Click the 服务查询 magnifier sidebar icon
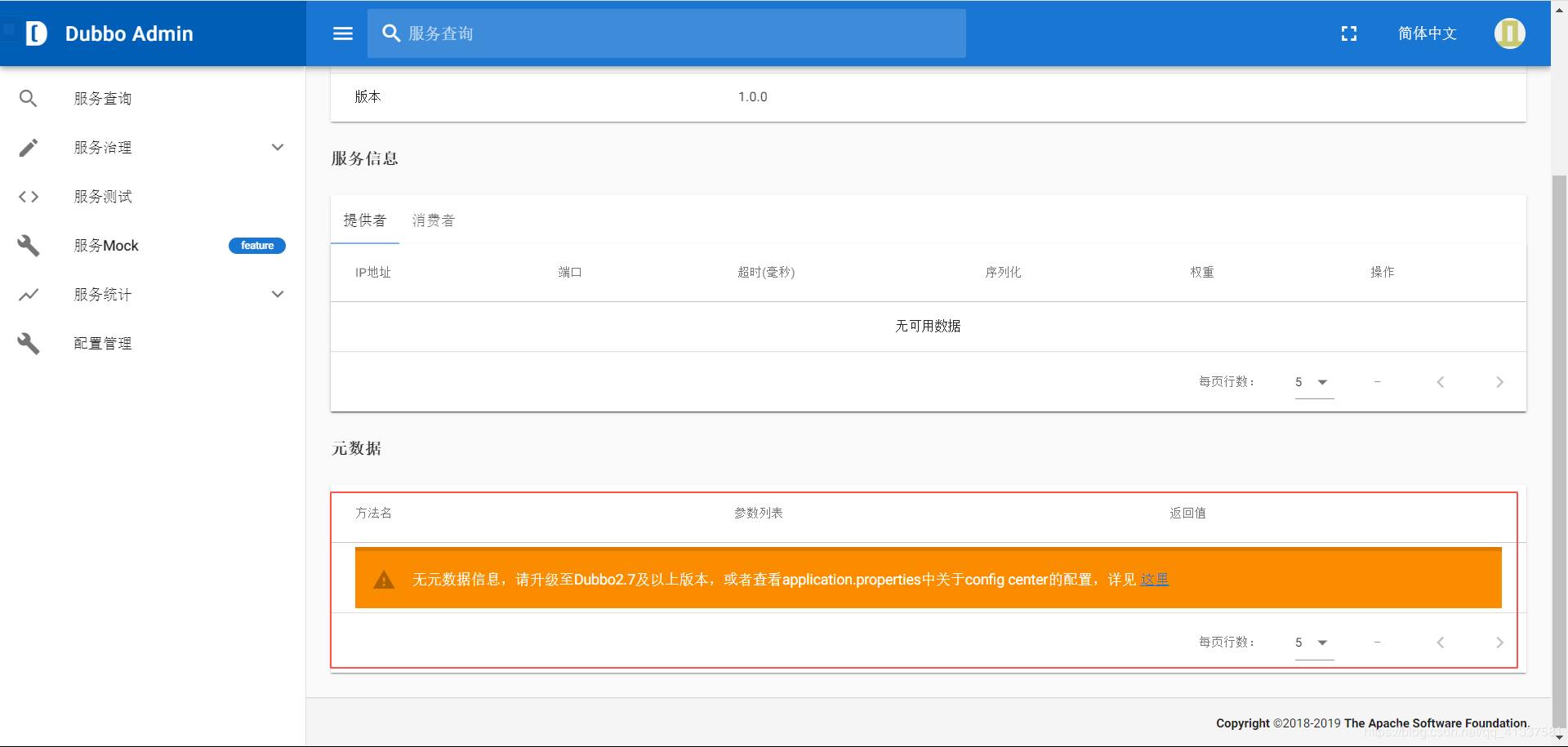The image size is (1568, 747). (x=29, y=99)
